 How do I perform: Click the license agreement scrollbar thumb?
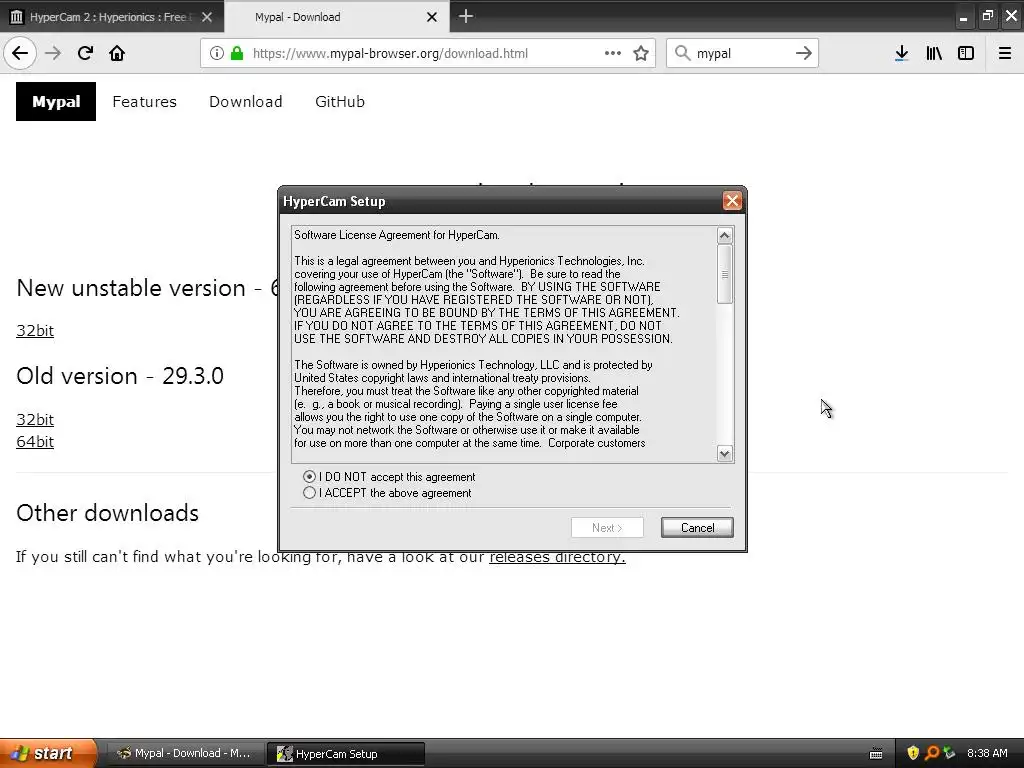pos(725,274)
